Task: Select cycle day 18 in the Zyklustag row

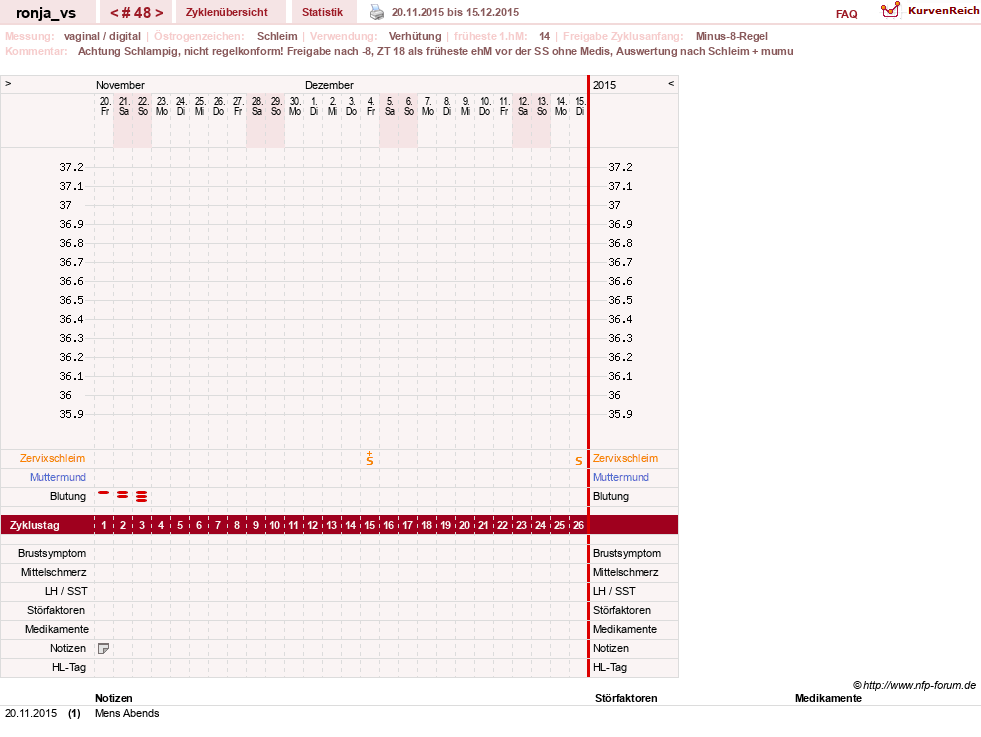Action: (427, 525)
